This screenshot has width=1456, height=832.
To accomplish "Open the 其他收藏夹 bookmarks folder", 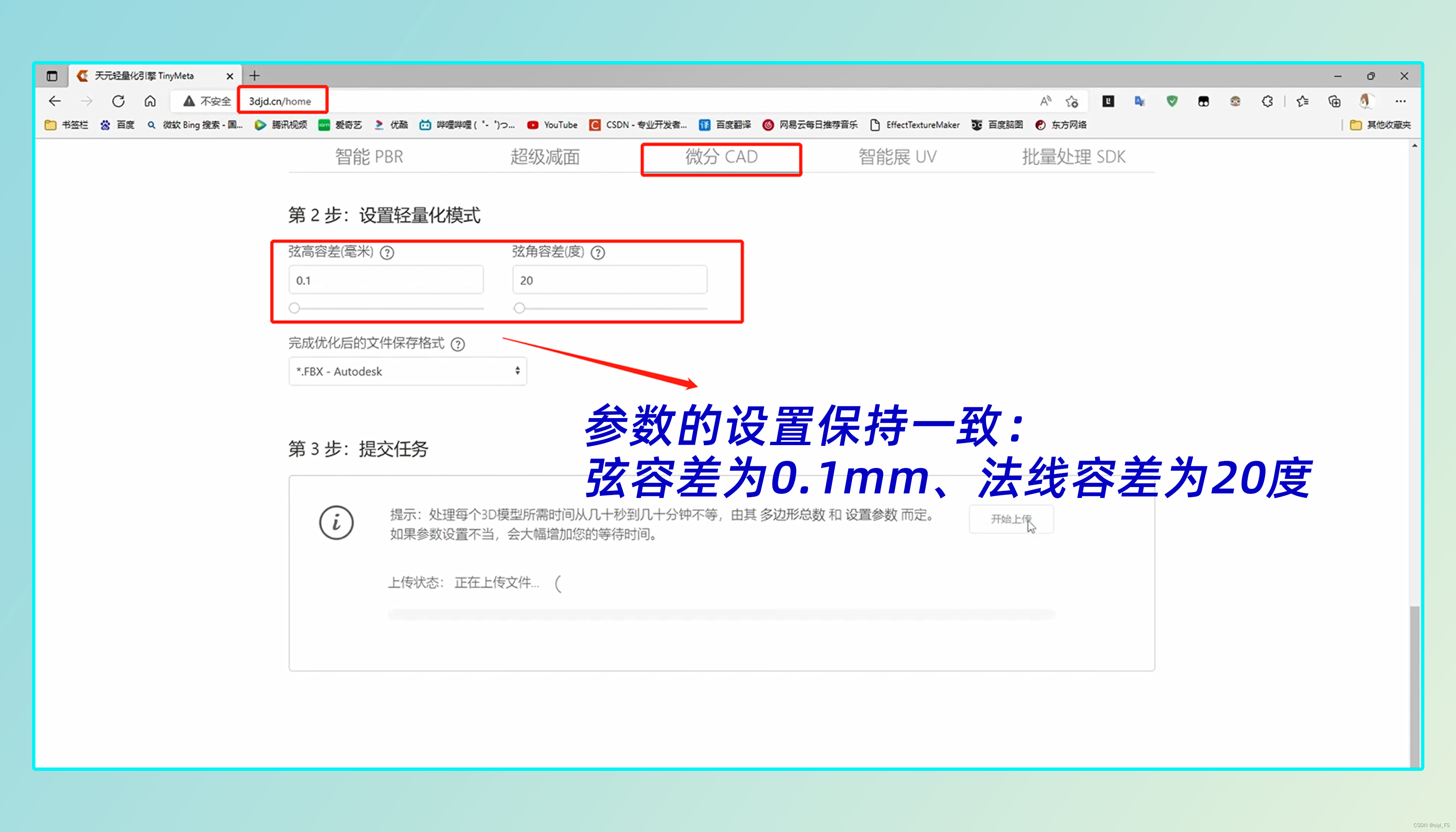I will 1381,124.
